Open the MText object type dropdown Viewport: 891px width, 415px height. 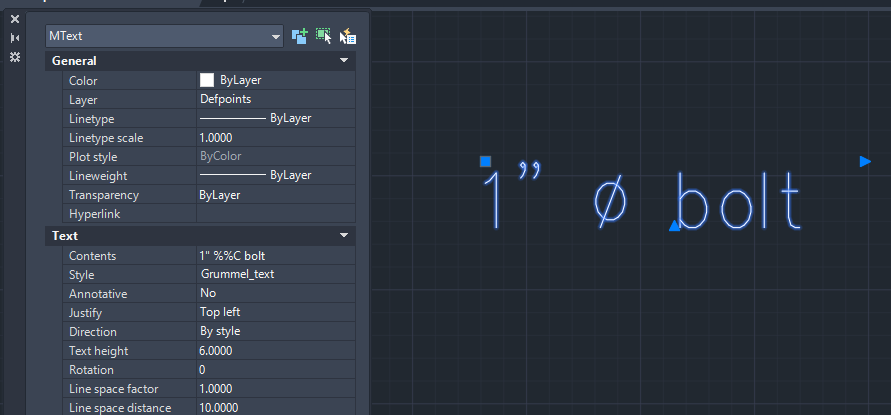click(164, 36)
